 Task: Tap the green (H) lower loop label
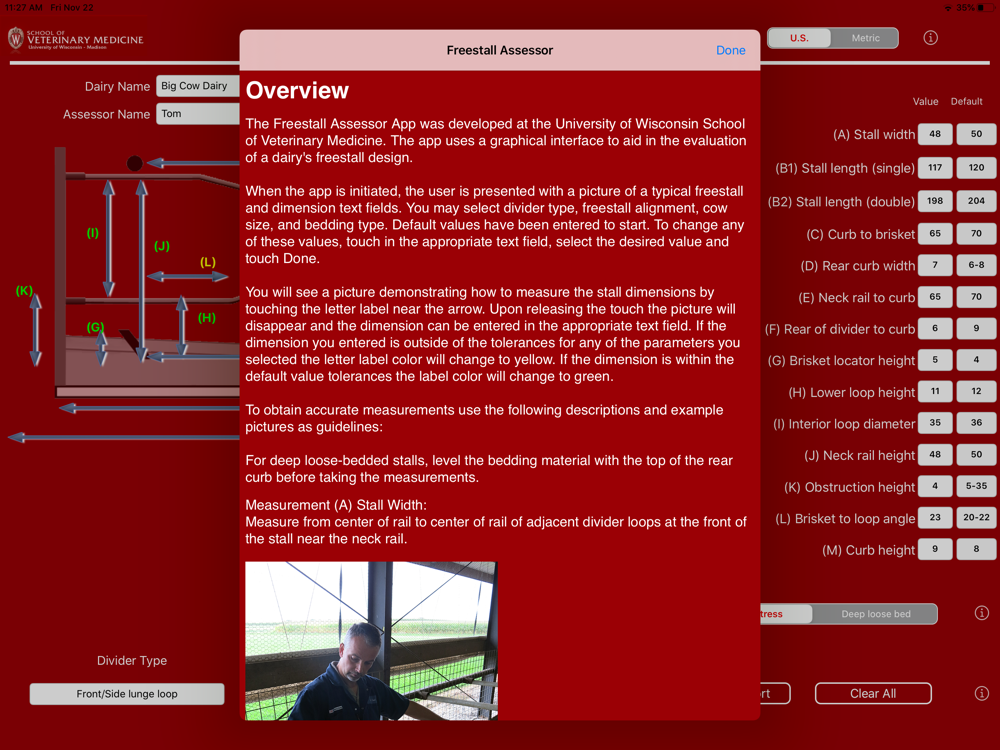point(207,318)
